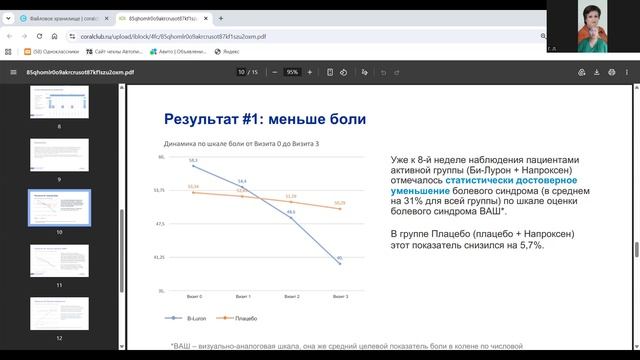
Task: Select page 9 thumbnail
Action: click(x=59, y=155)
